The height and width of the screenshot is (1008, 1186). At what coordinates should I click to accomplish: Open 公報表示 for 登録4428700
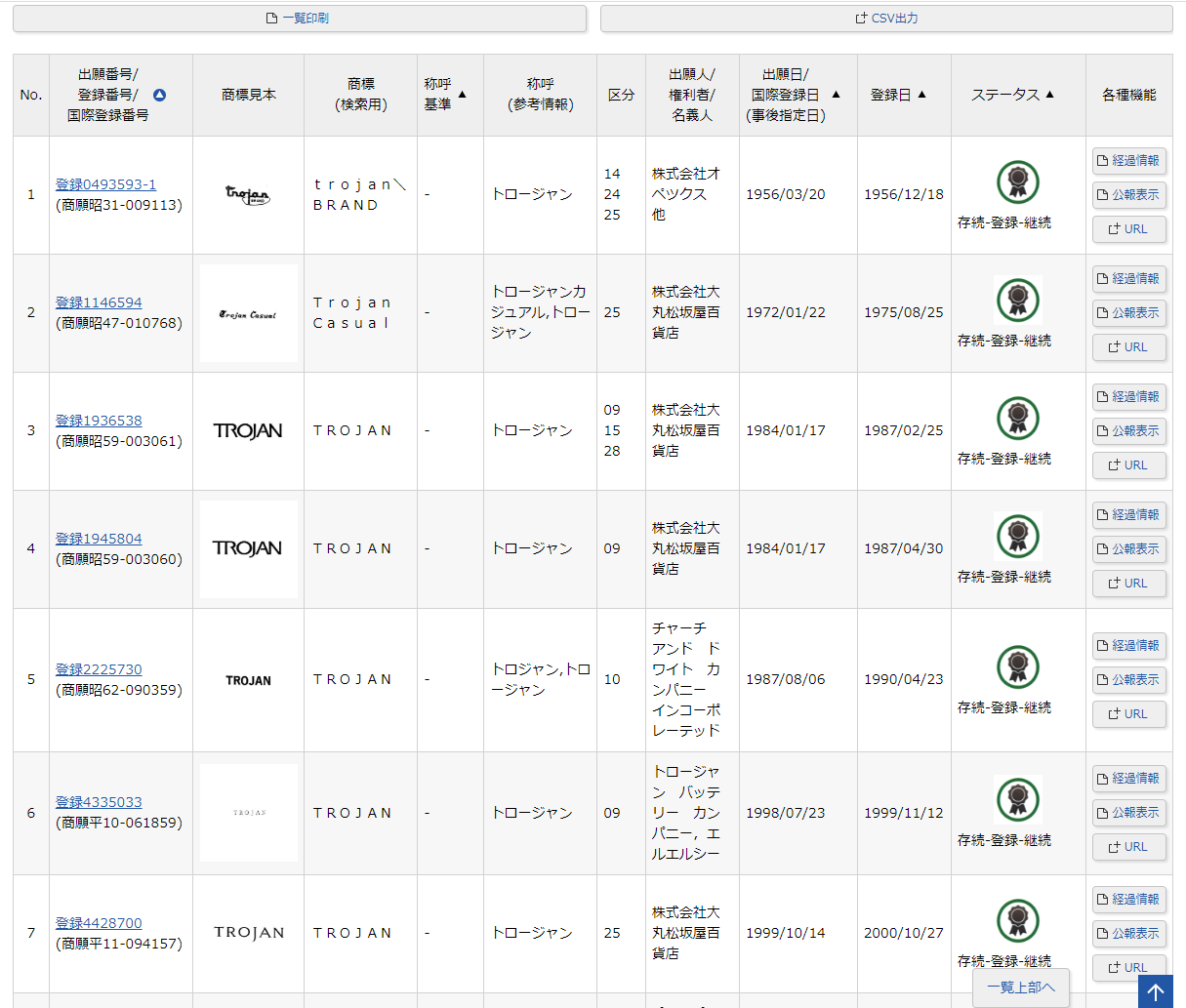pyautogui.click(x=1129, y=934)
